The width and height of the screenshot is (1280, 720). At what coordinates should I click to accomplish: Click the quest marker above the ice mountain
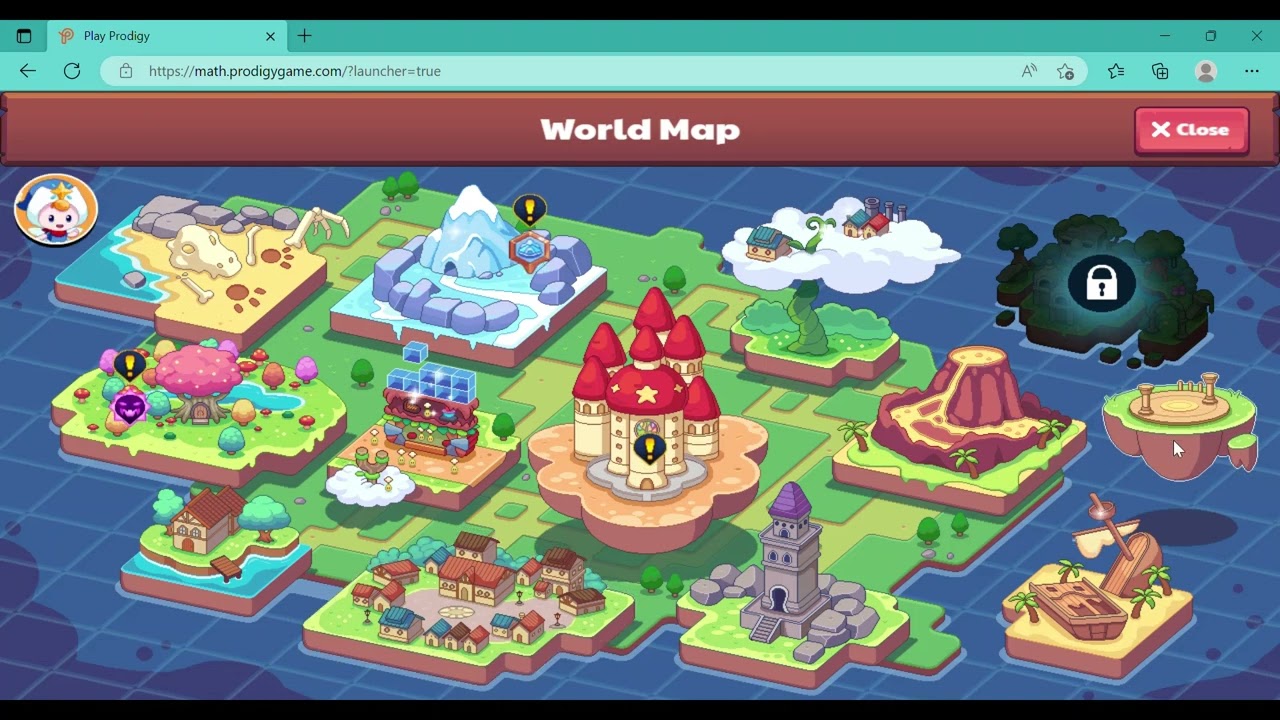[529, 210]
